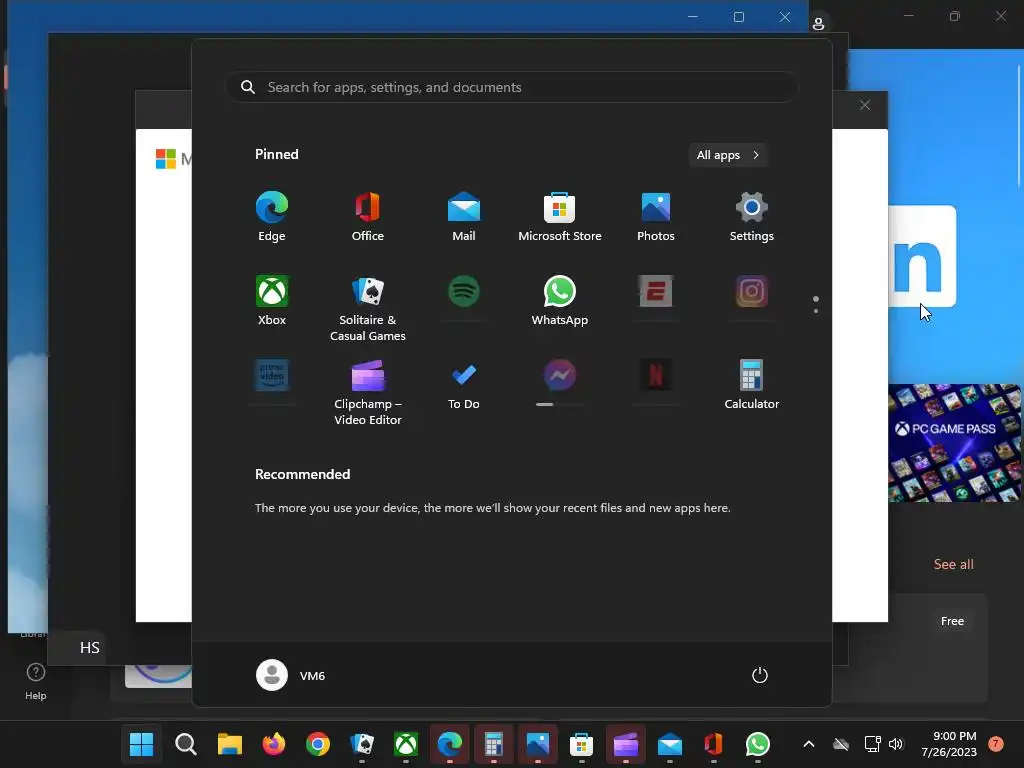The height and width of the screenshot is (768, 1024).
Task: Open the VM6 user account menu
Action: (x=291, y=675)
